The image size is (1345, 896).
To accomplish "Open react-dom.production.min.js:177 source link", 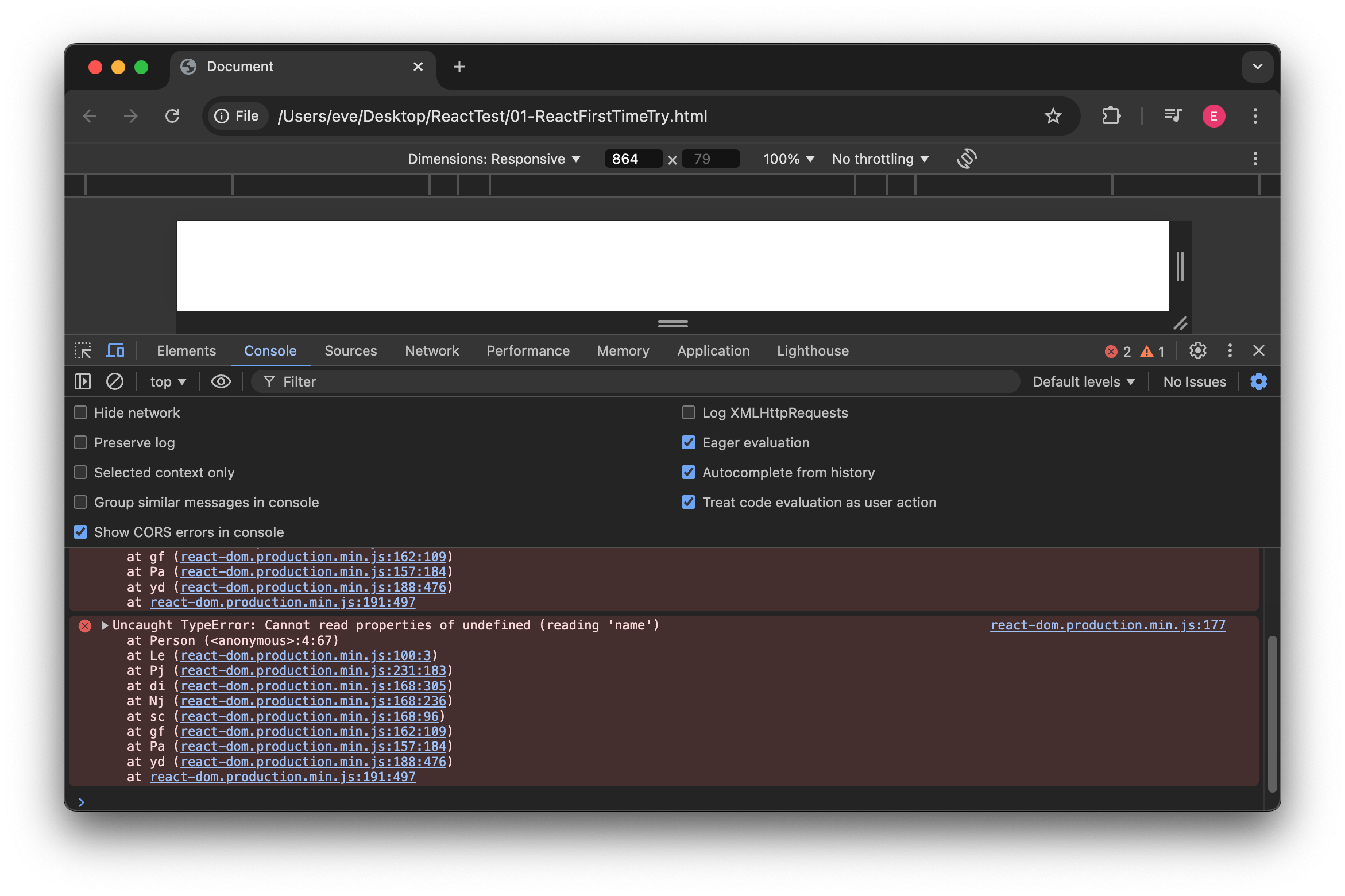I will pyautogui.click(x=1107, y=625).
